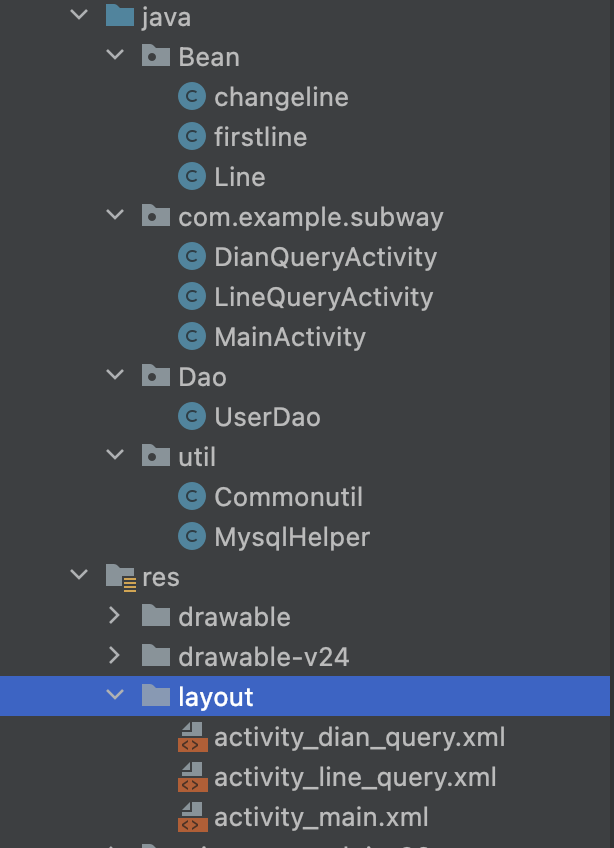
Task: Click the activity_main.xml layout file icon
Action: 191,816
